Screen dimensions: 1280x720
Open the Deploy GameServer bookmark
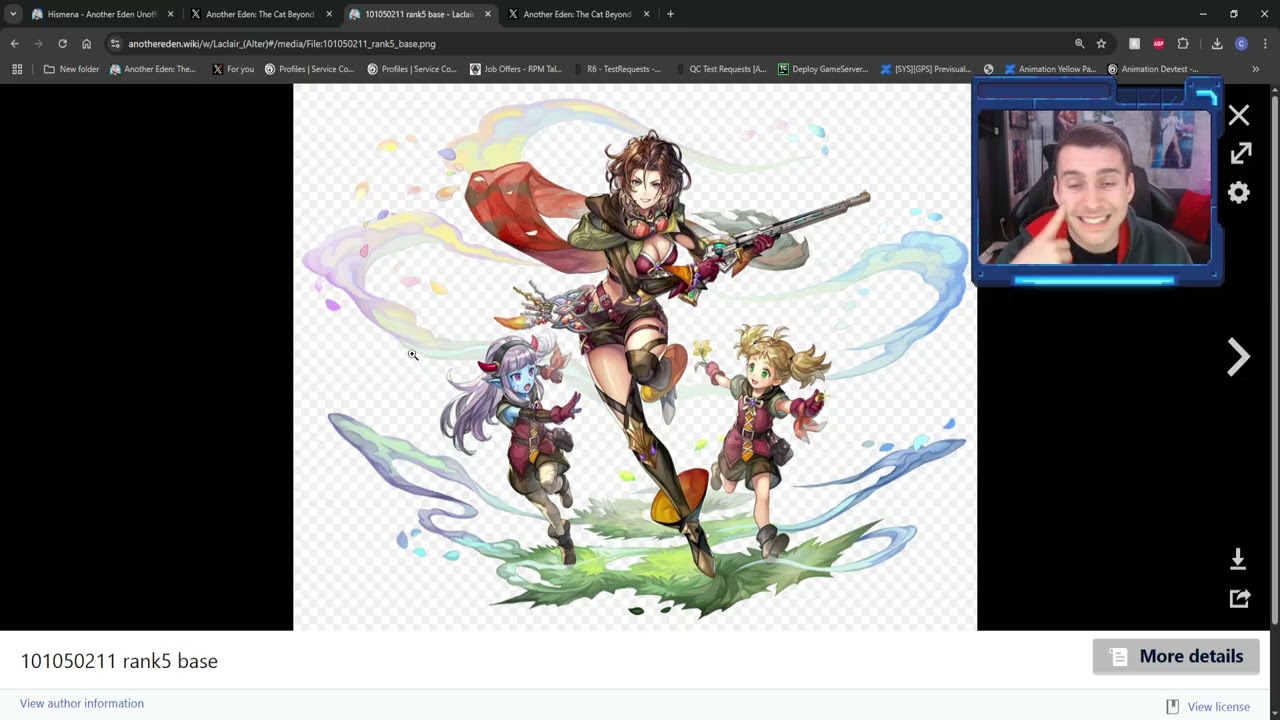pos(823,69)
